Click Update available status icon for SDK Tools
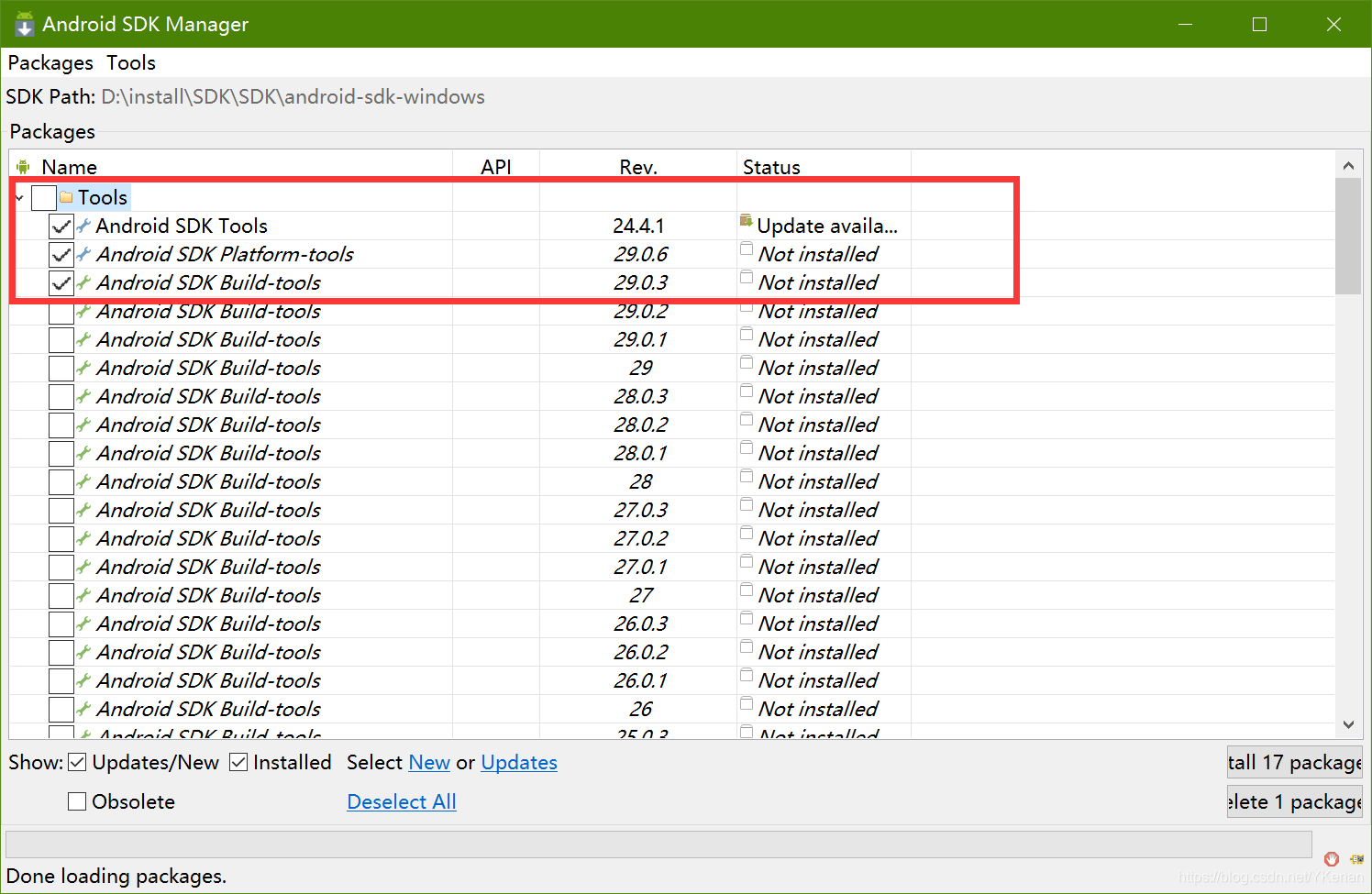Viewport: 1372px width, 894px height. click(x=747, y=220)
